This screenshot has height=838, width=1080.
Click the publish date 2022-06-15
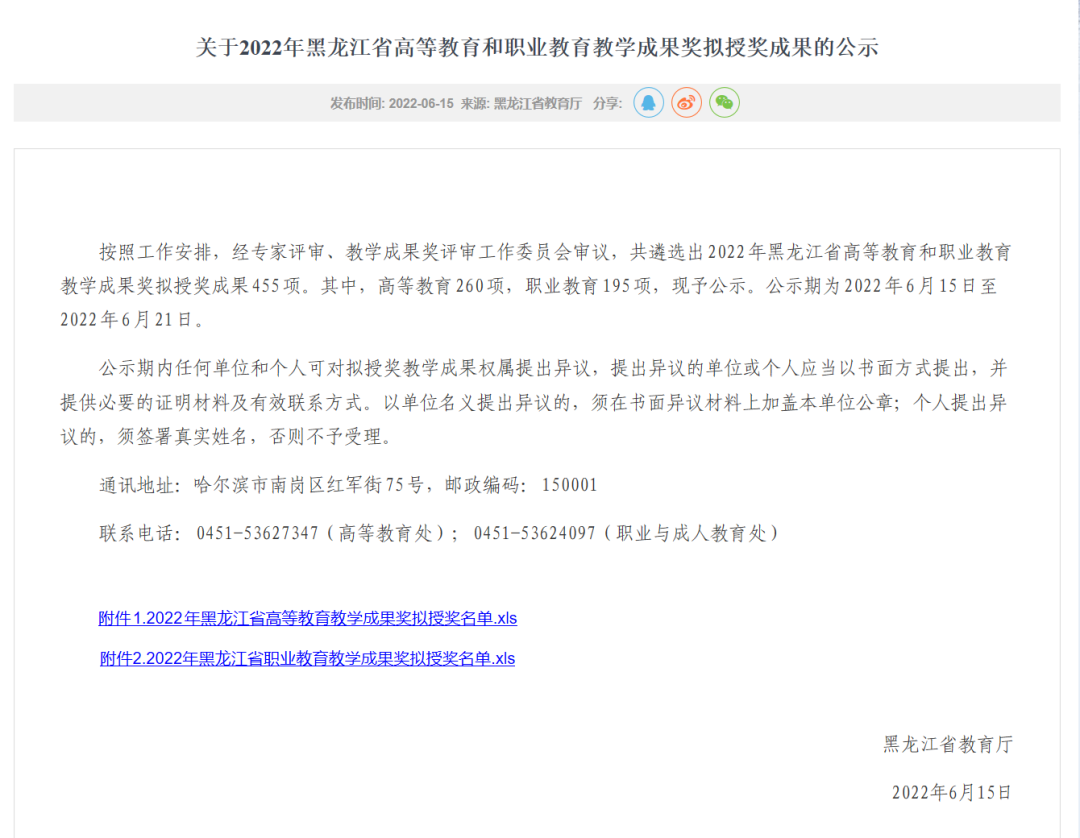tap(421, 104)
